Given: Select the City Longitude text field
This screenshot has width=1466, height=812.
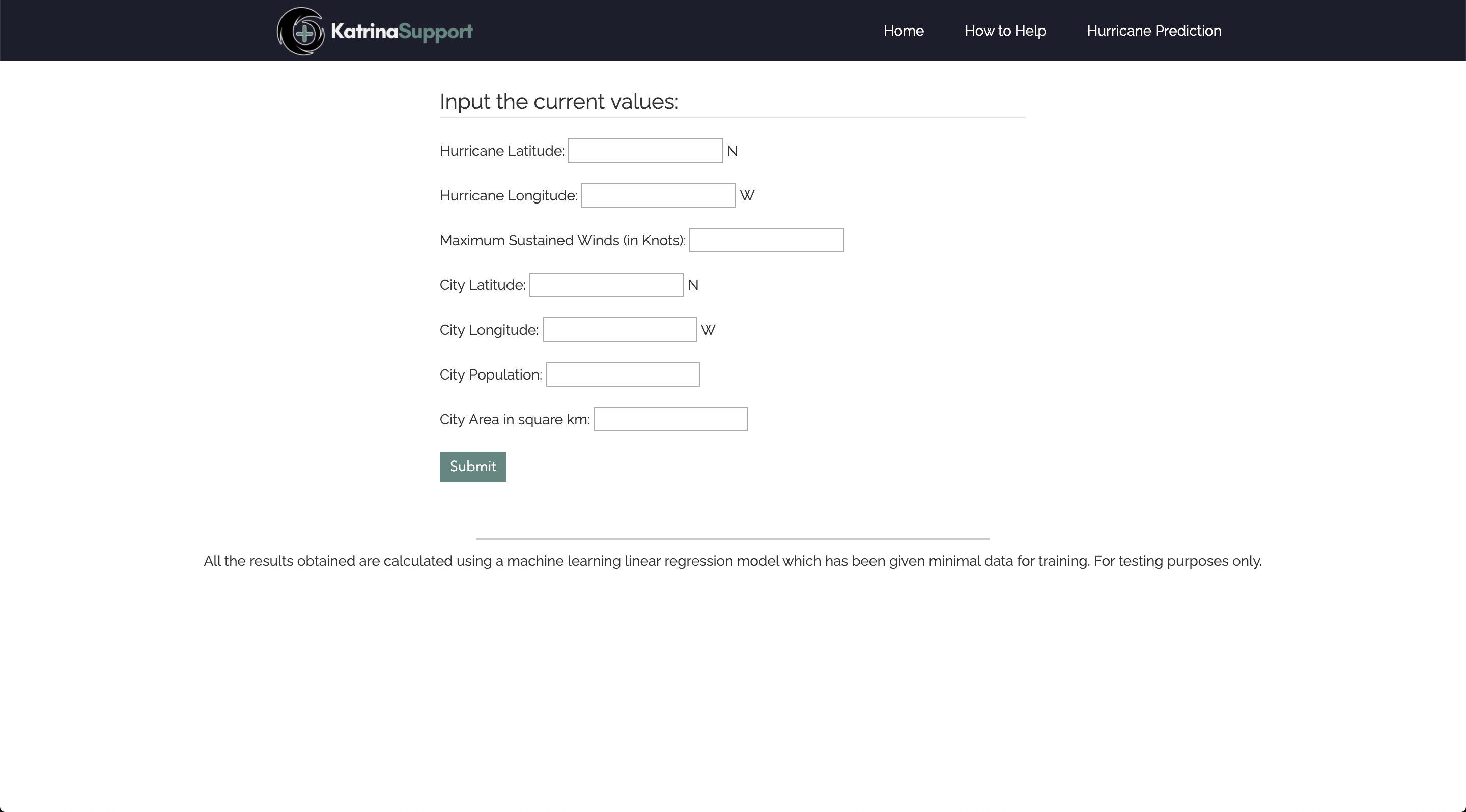Looking at the screenshot, I should [619, 330].
